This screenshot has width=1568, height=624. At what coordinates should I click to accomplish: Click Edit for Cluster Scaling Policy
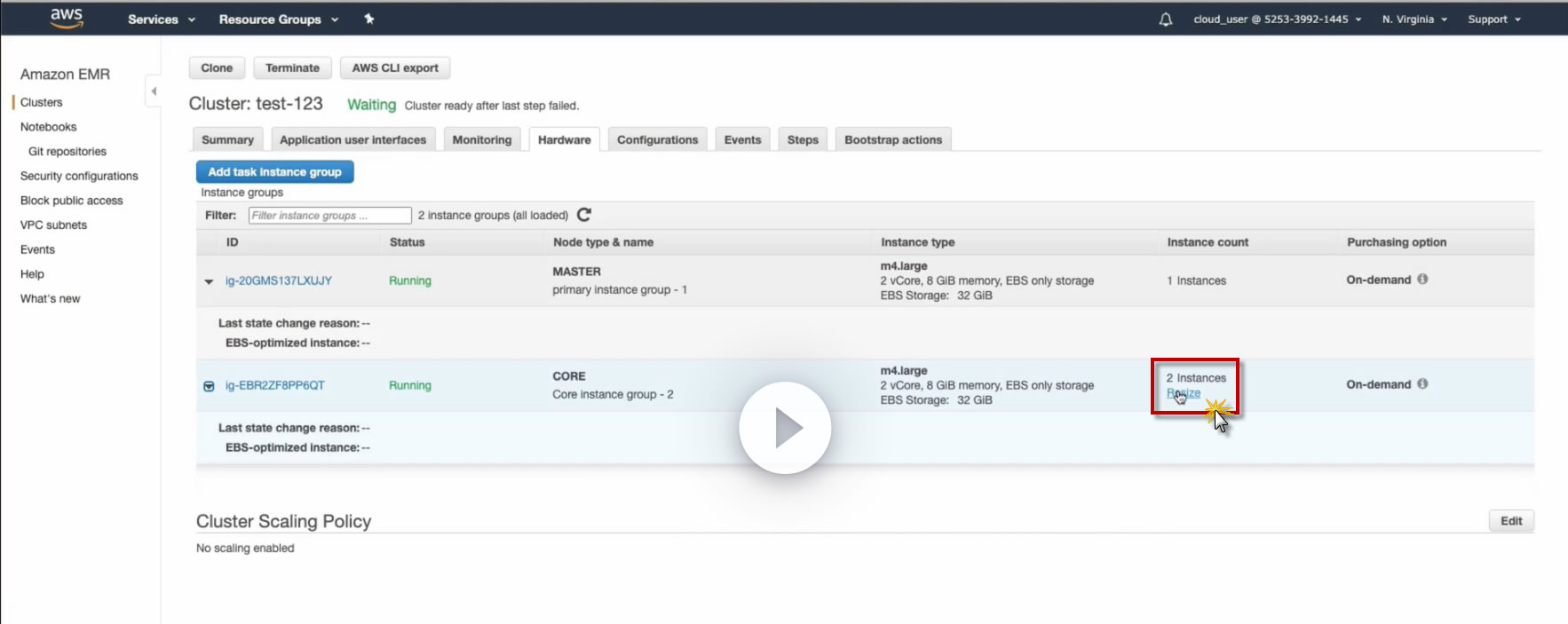coord(1511,521)
